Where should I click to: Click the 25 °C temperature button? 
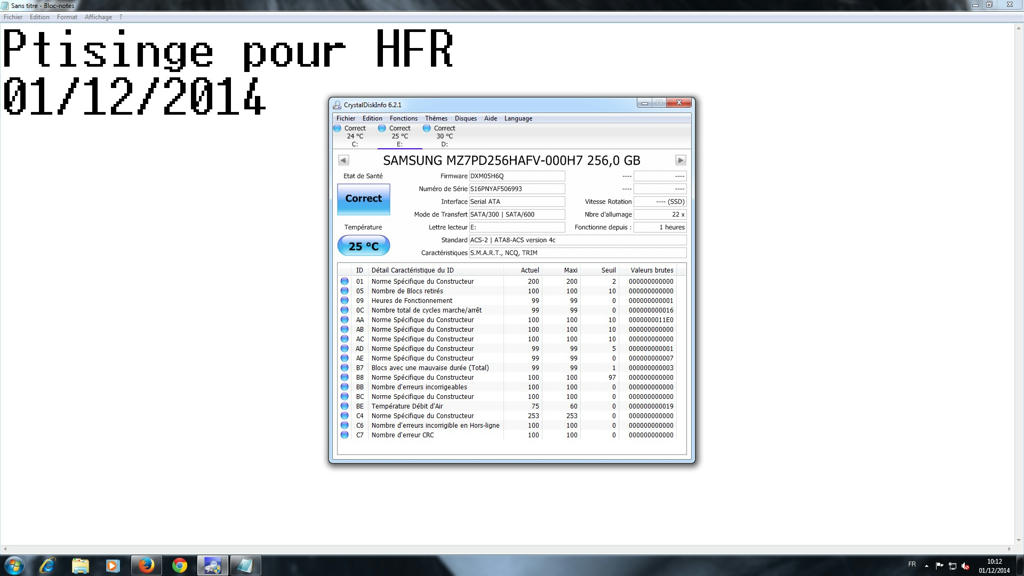(364, 246)
